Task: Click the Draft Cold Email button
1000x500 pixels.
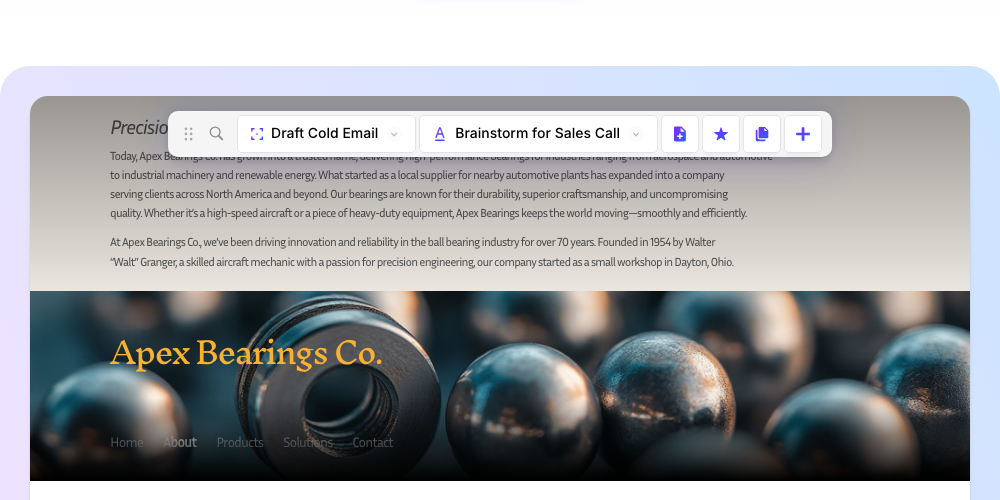Action: click(327, 134)
